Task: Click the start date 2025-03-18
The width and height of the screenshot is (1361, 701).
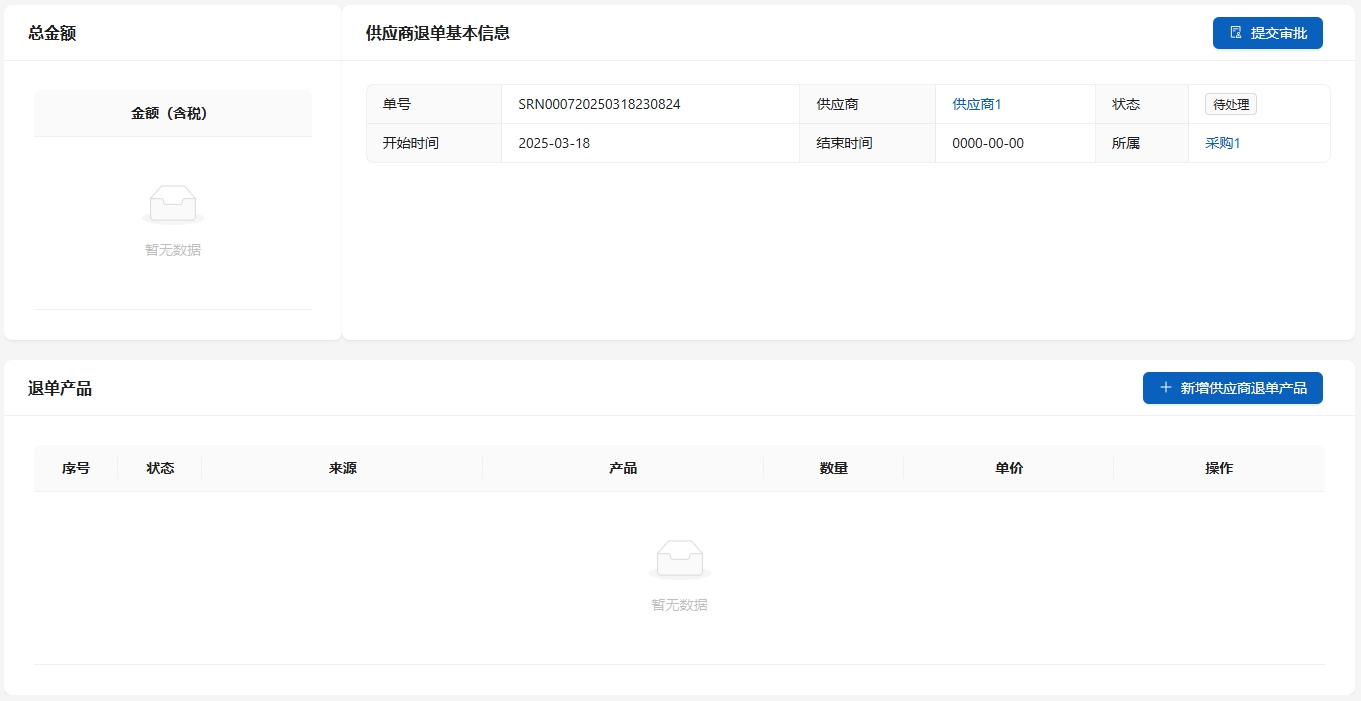Action: coord(554,143)
